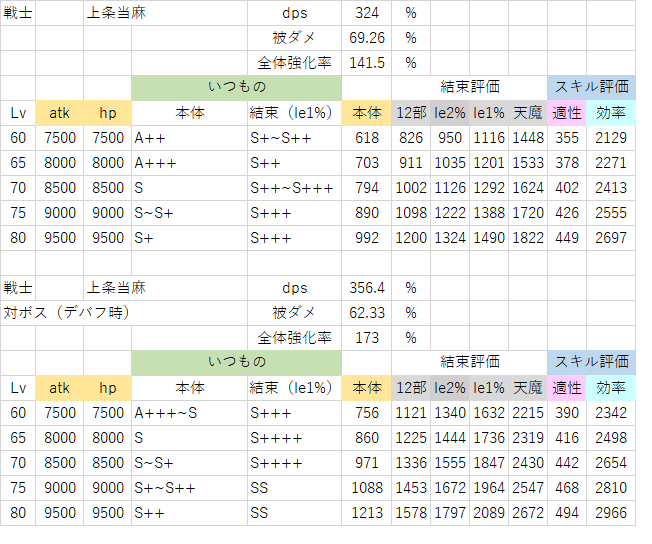Click the 適性 value 355

[x=567, y=138]
